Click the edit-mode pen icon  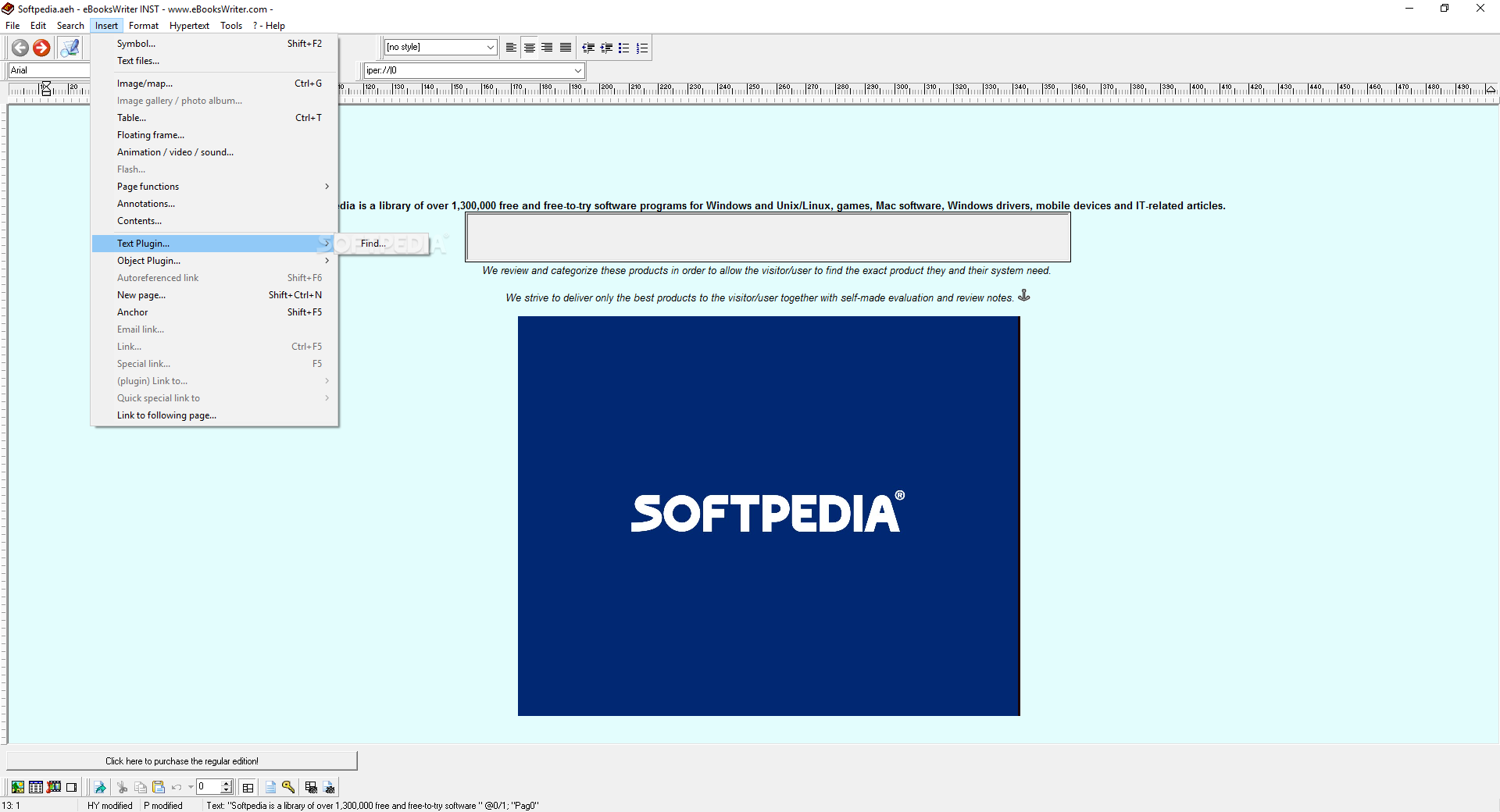pos(70,48)
